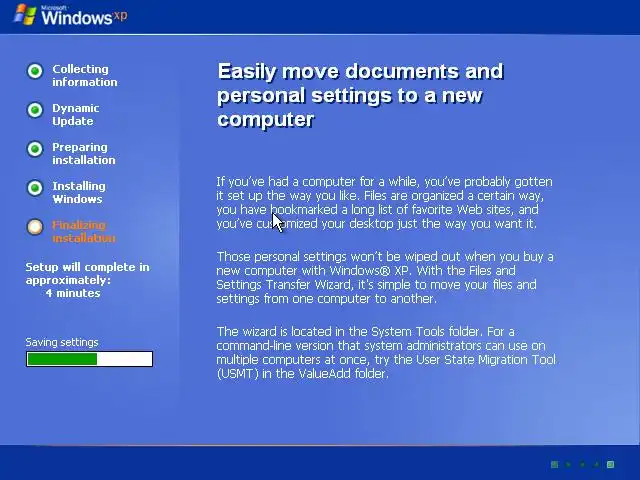Click the orange "Finalizing installation" label
Screen dimensions: 640x480
tap(84, 231)
